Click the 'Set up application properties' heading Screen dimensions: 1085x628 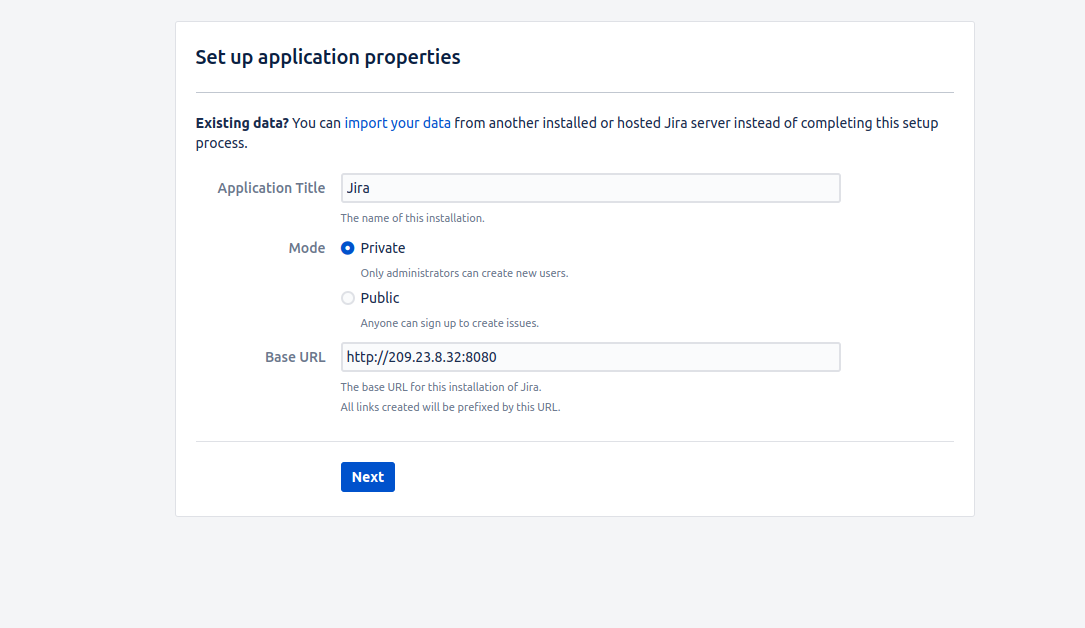pyautogui.click(x=328, y=57)
